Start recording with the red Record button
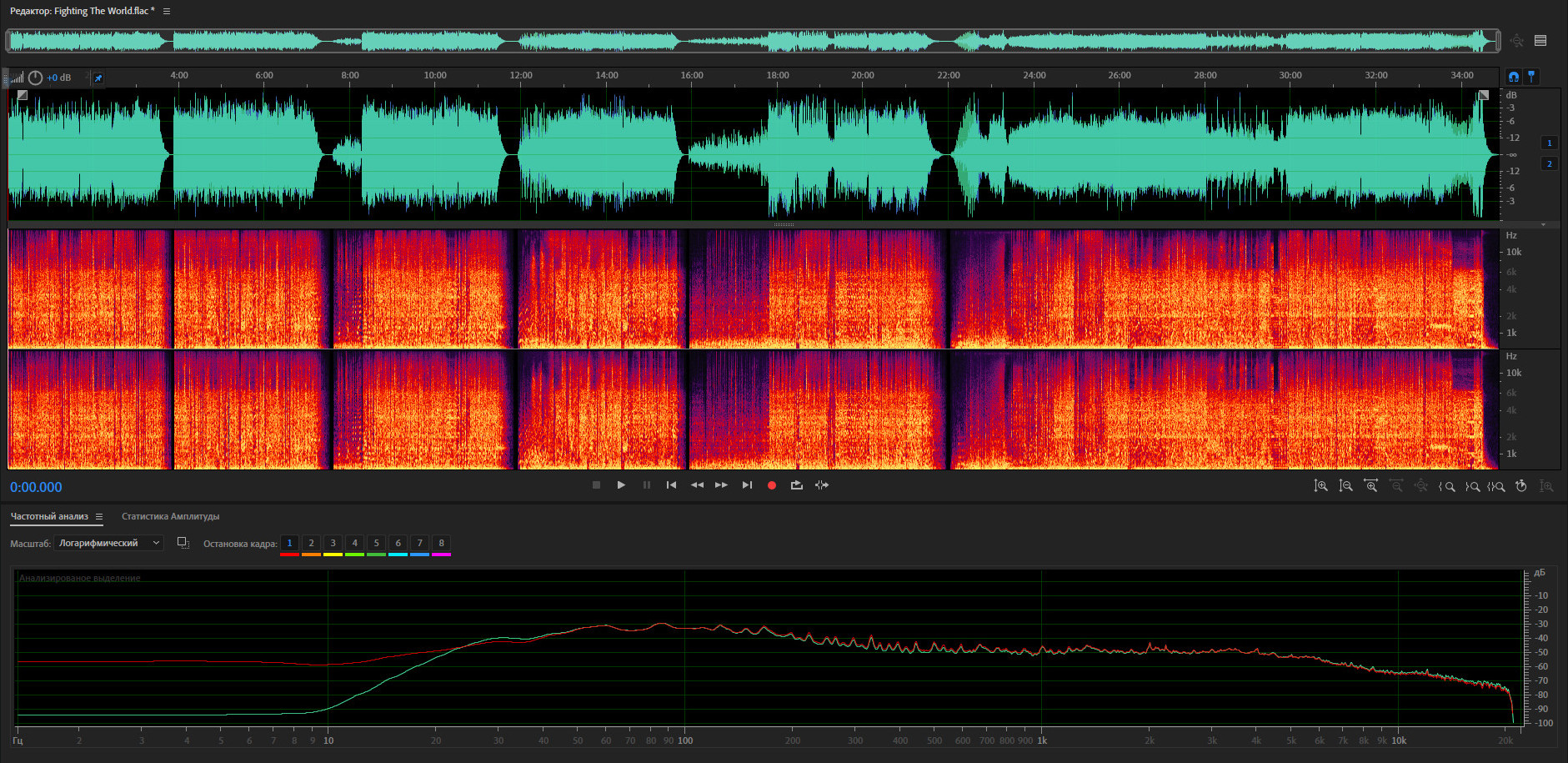This screenshot has width=1568, height=763. (x=772, y=485)
